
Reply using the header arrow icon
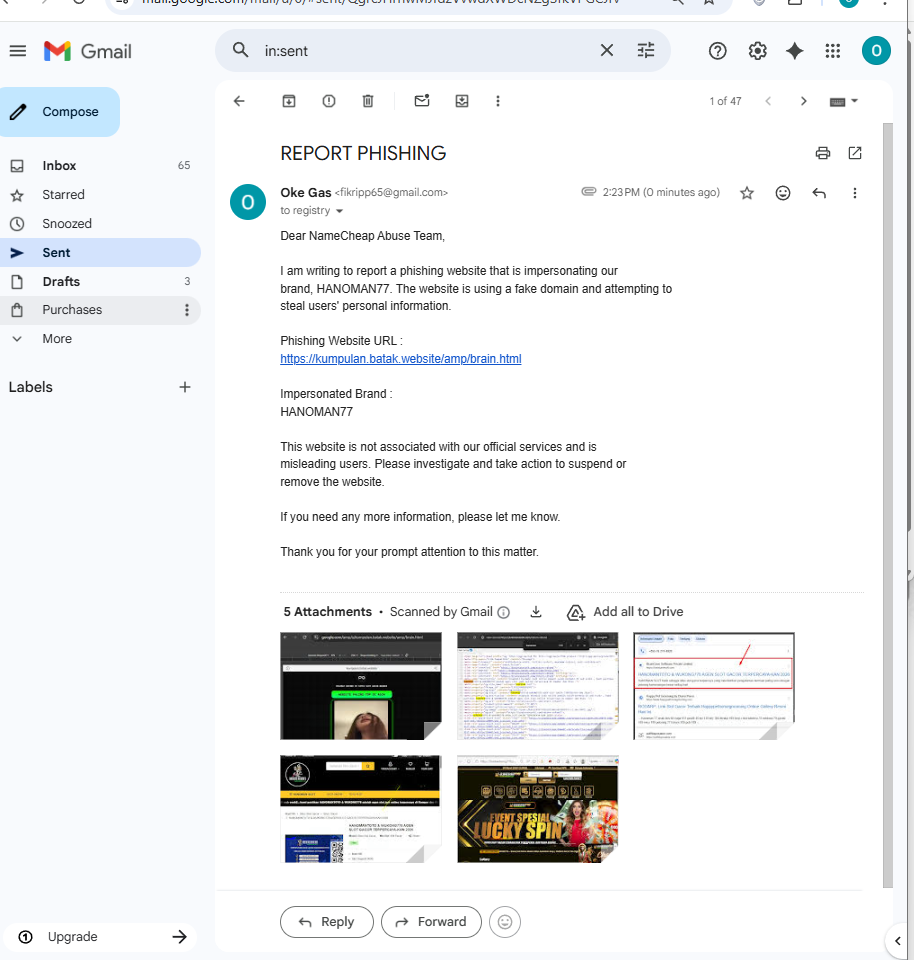[x=819, y=193]
